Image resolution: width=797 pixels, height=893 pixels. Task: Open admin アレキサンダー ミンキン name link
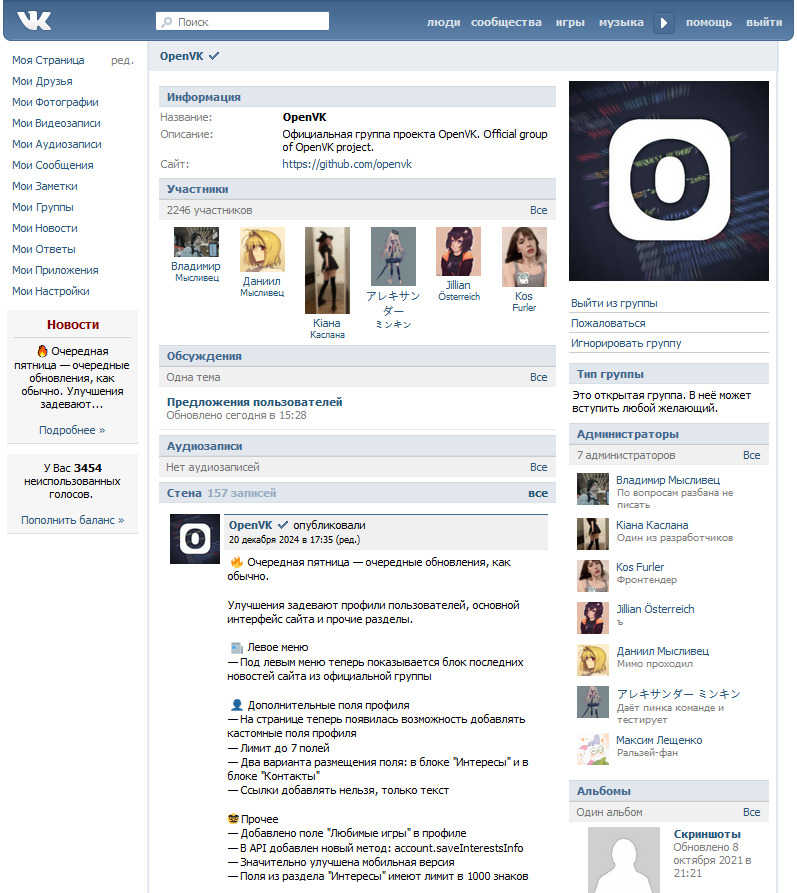[x=679, y=694]
